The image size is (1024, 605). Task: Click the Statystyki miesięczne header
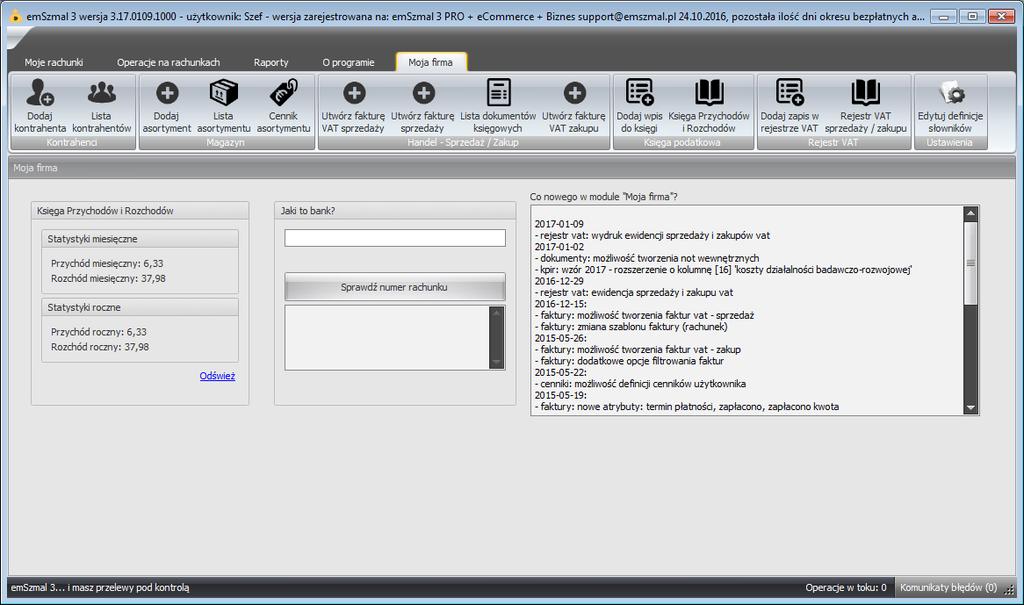(x=140, y=239)
